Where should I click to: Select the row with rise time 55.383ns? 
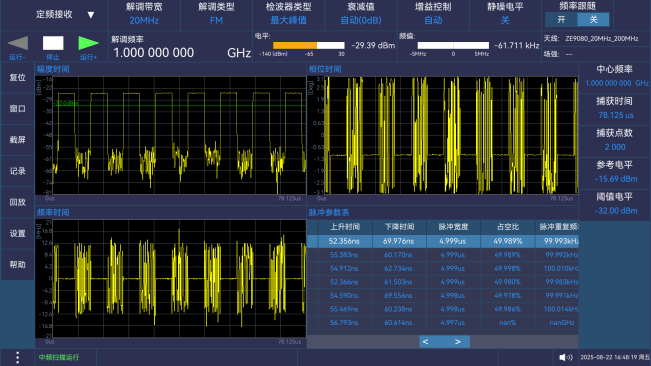pyautogui.click(x=443, y=255)
